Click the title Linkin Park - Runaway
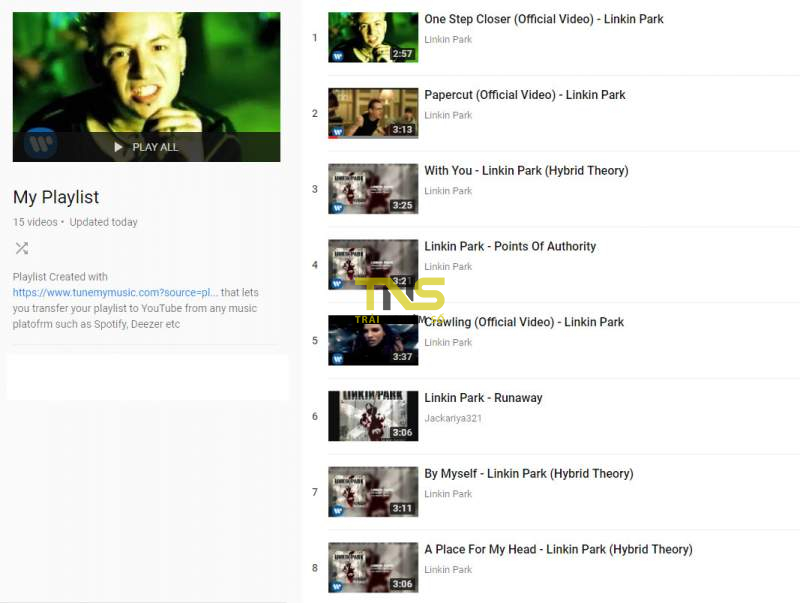The width and height of the screenshot is (800, 603). [x=483, y=398]
